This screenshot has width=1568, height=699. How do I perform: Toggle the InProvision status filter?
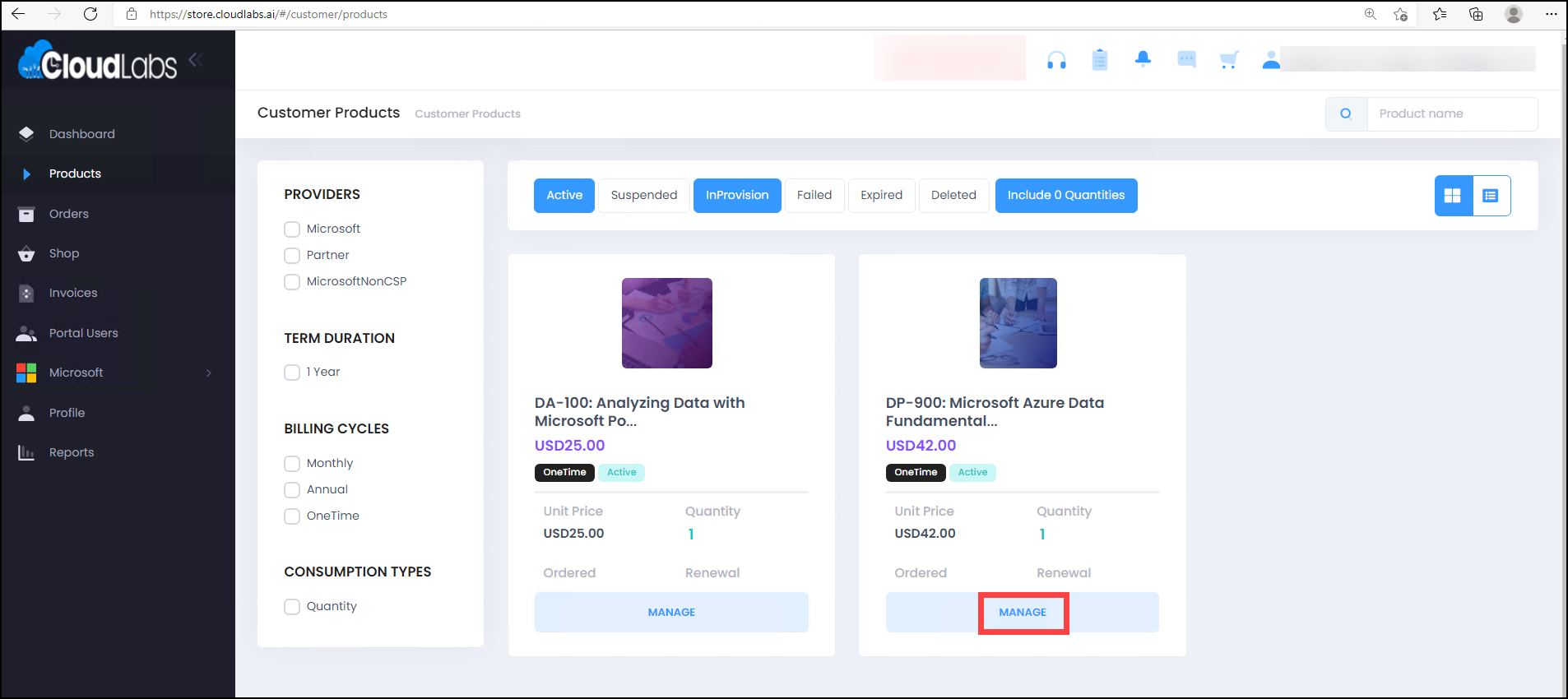point(737,196)
